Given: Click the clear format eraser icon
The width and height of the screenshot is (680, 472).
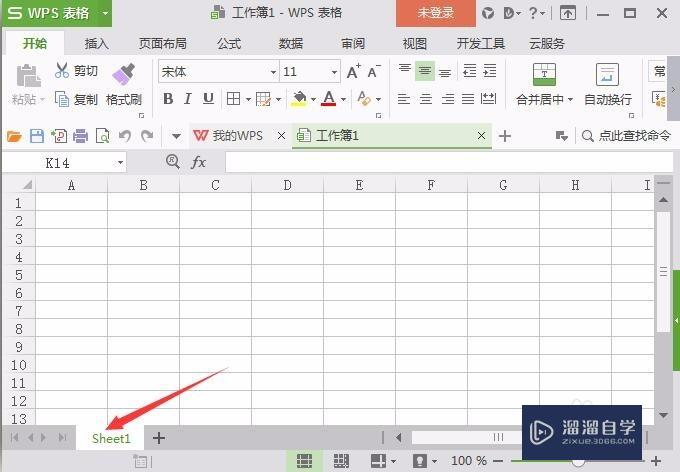Looking at the screenshot, I should pos(364,99).
